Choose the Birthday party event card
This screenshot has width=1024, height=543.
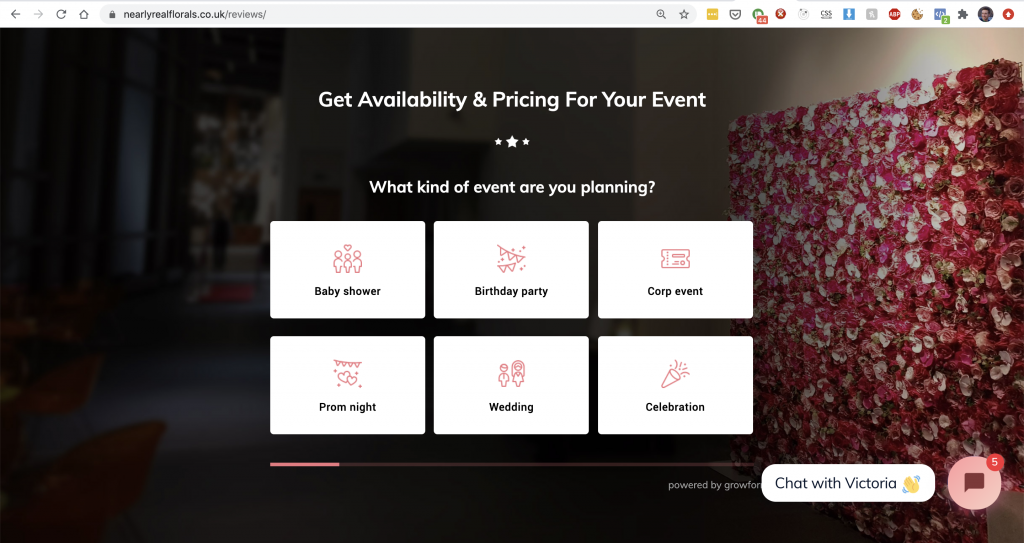point(511,270)
